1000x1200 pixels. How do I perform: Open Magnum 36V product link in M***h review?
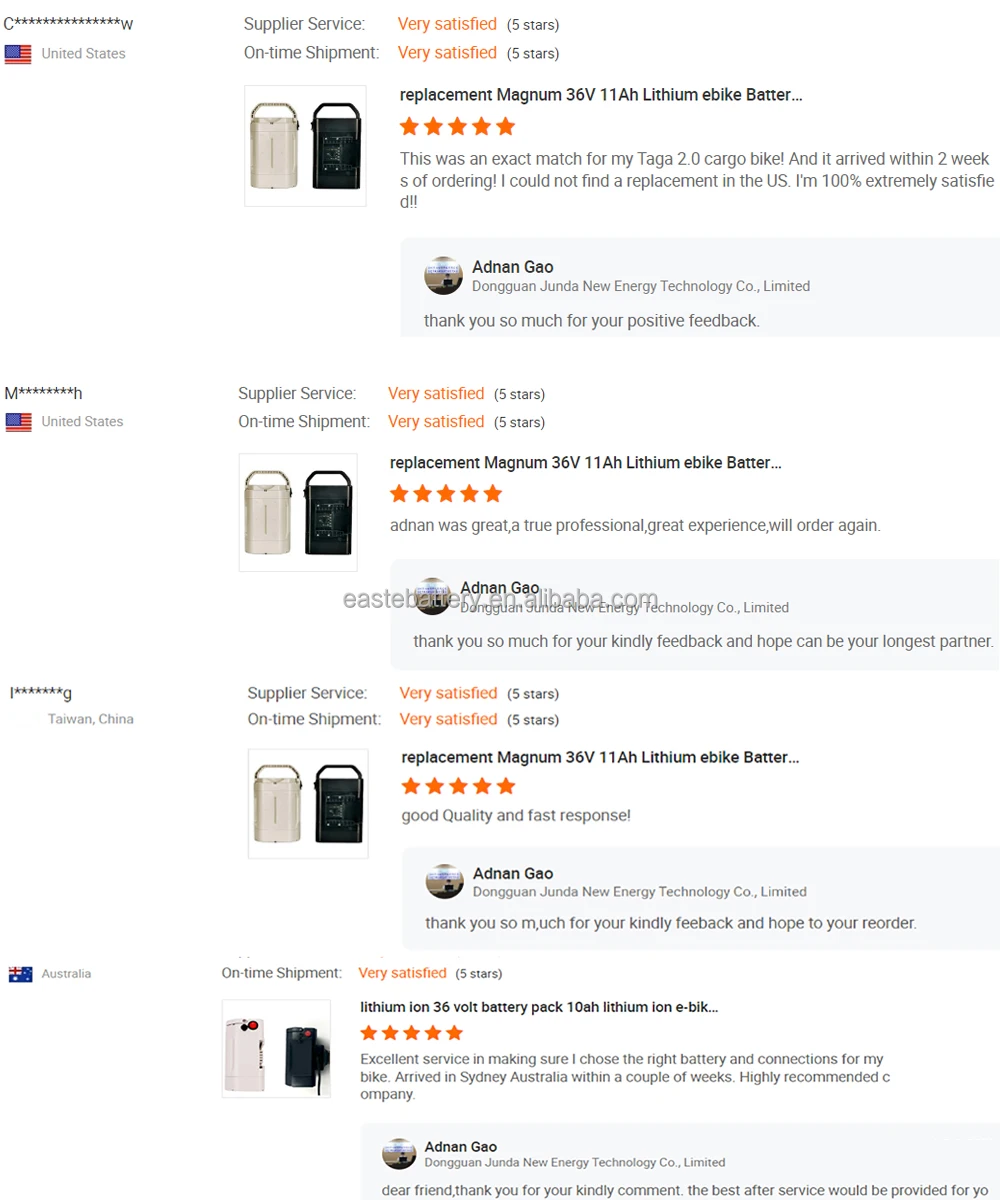tap(585, 463)
